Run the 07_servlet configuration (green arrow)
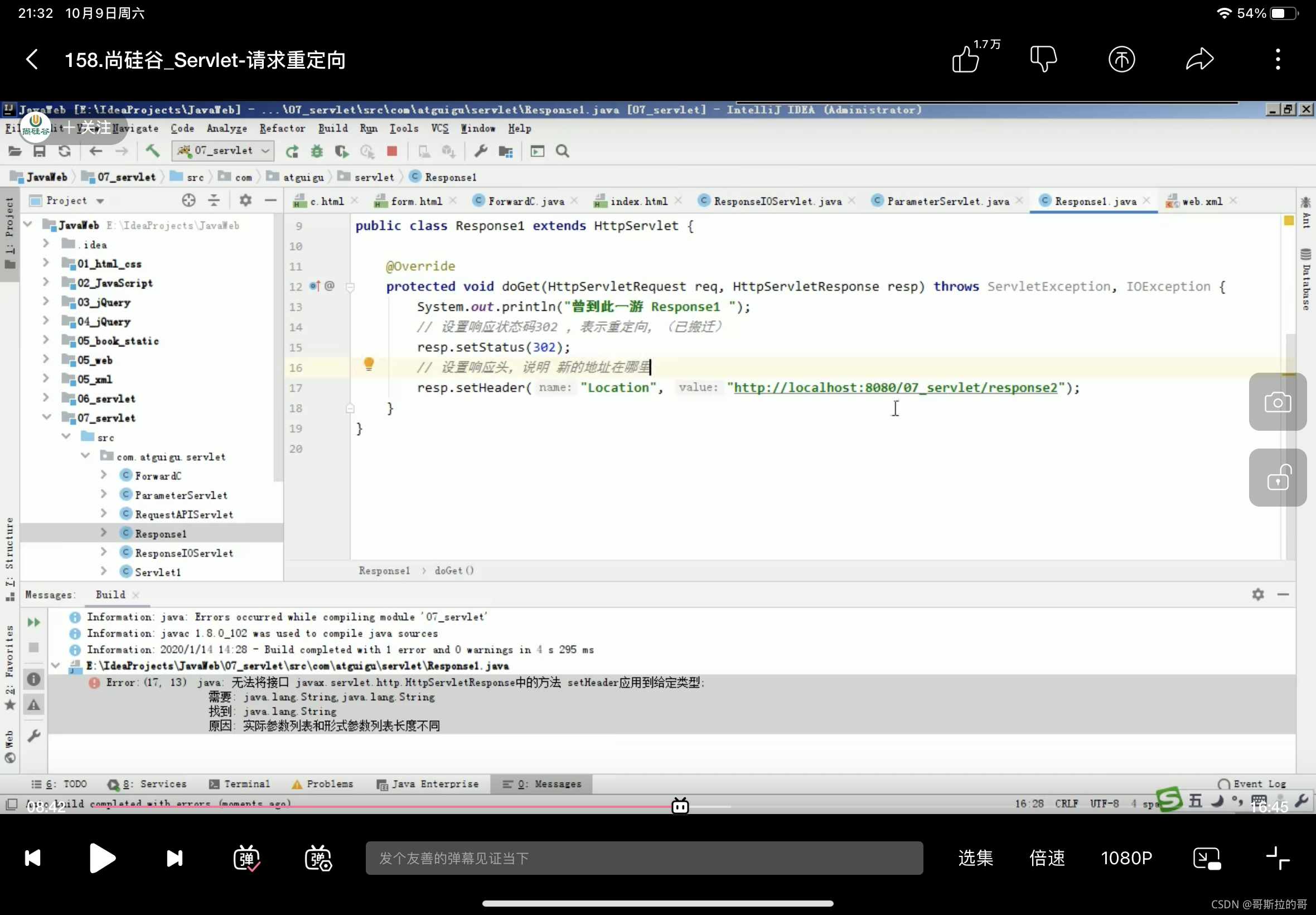 (292, 151)
